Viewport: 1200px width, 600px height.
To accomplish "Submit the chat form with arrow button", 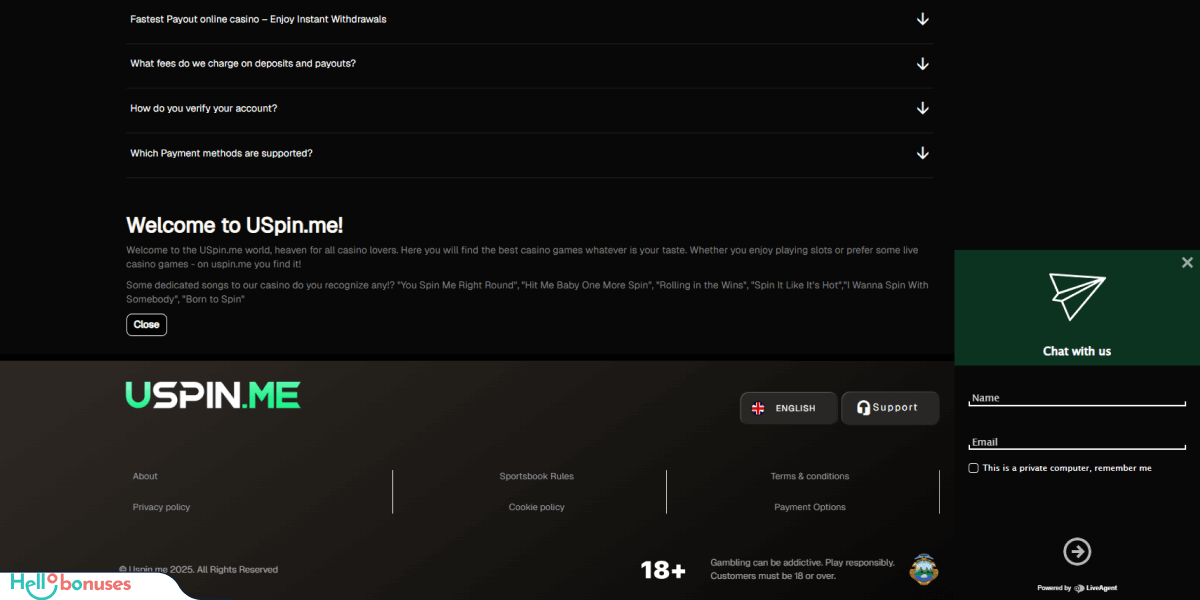I will pos(1077,551).
